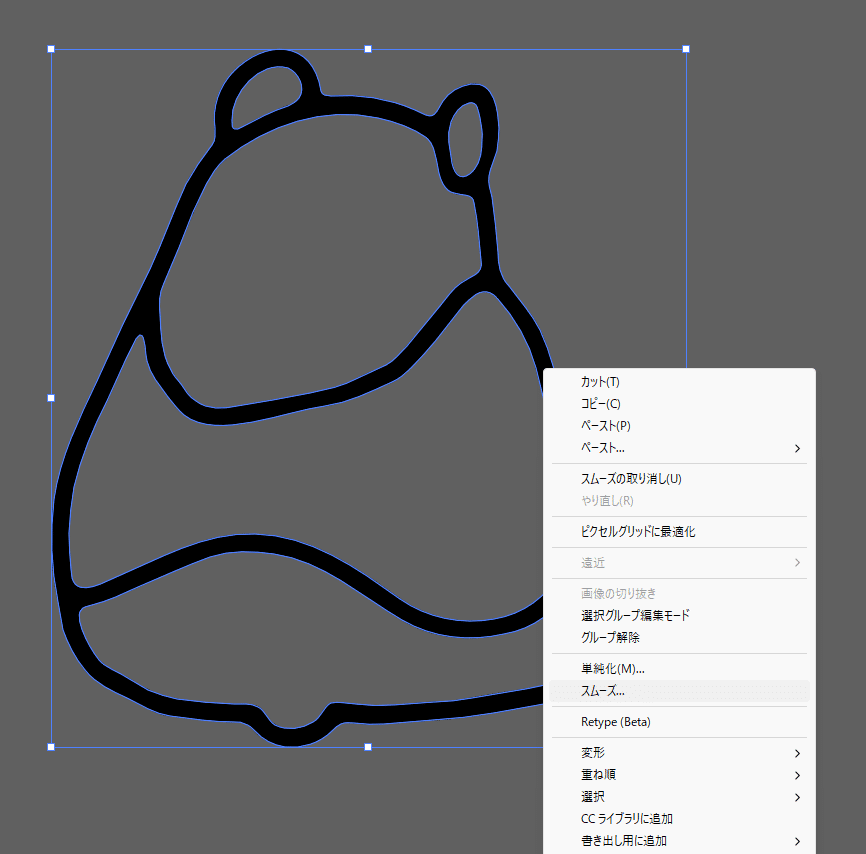Viewport: 866px width, 854px height.
Task: Click the top-left bounding box handle
Action: (x=51, y=49)
